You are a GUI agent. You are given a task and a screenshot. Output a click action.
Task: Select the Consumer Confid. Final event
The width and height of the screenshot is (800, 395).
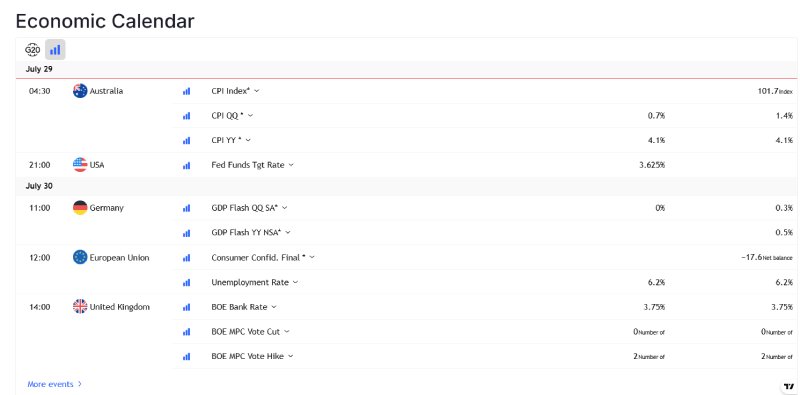coord(259,258)
